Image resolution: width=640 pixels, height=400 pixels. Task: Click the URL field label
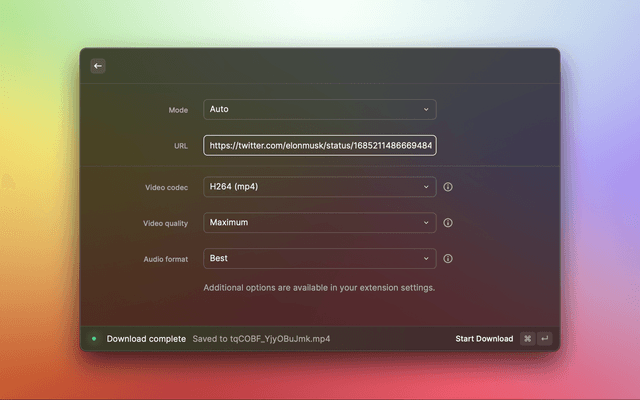[x=180, y=146]
